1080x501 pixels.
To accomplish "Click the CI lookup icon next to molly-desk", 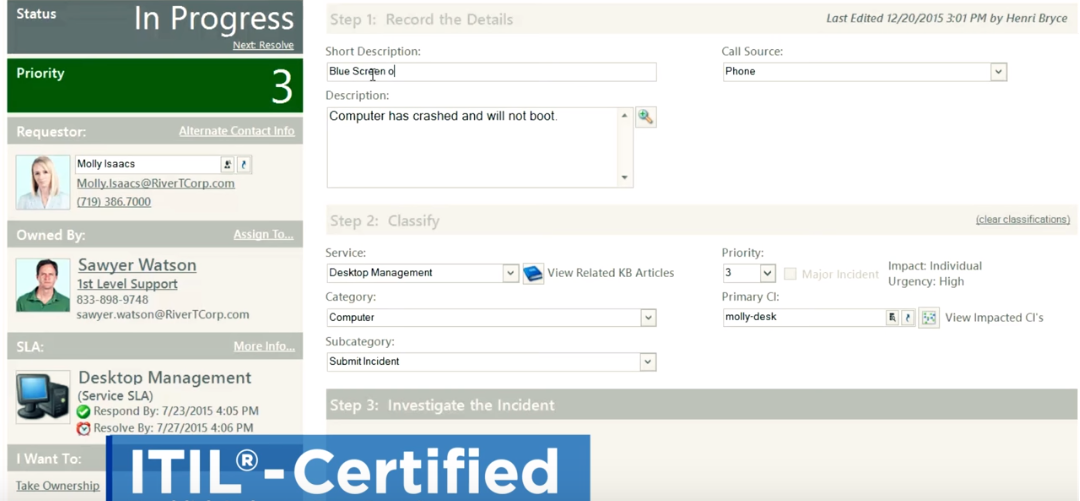I will point(893,318).
